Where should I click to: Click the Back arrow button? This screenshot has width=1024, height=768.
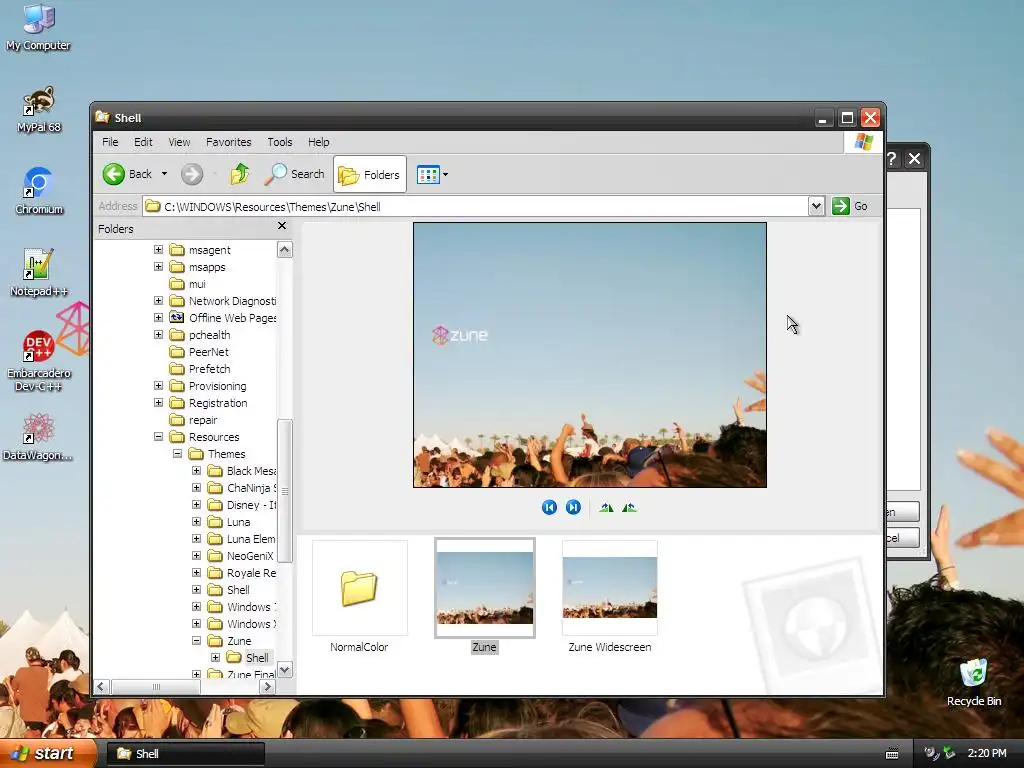(114, 174)
